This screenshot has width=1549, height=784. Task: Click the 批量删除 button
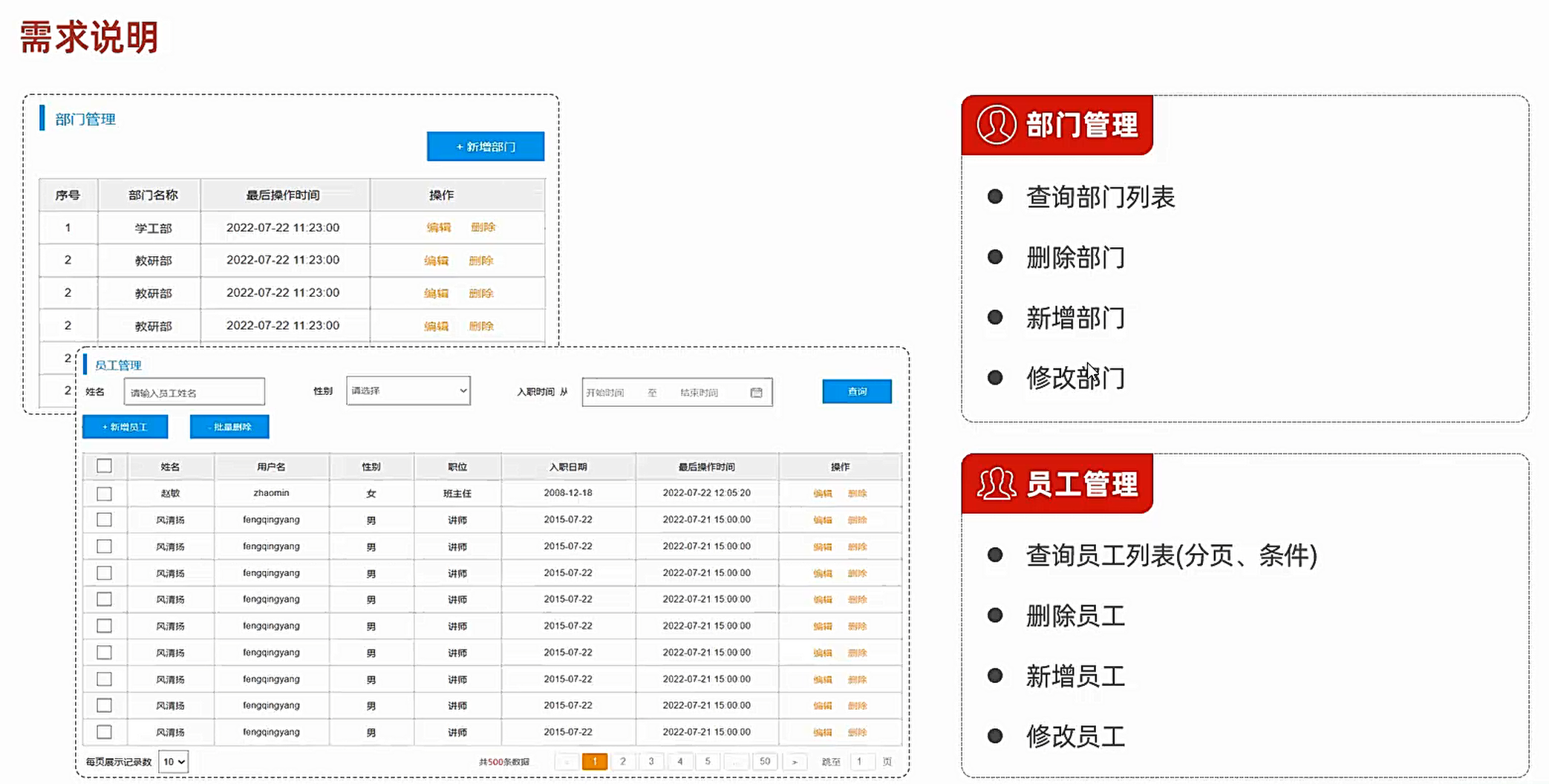click(x=229, y=427)
